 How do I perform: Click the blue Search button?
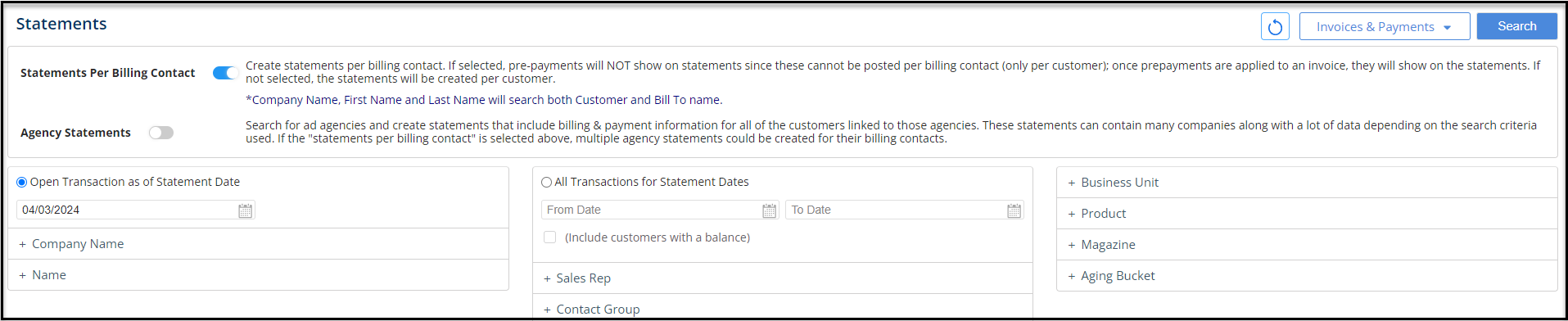tap(1517, 26)
